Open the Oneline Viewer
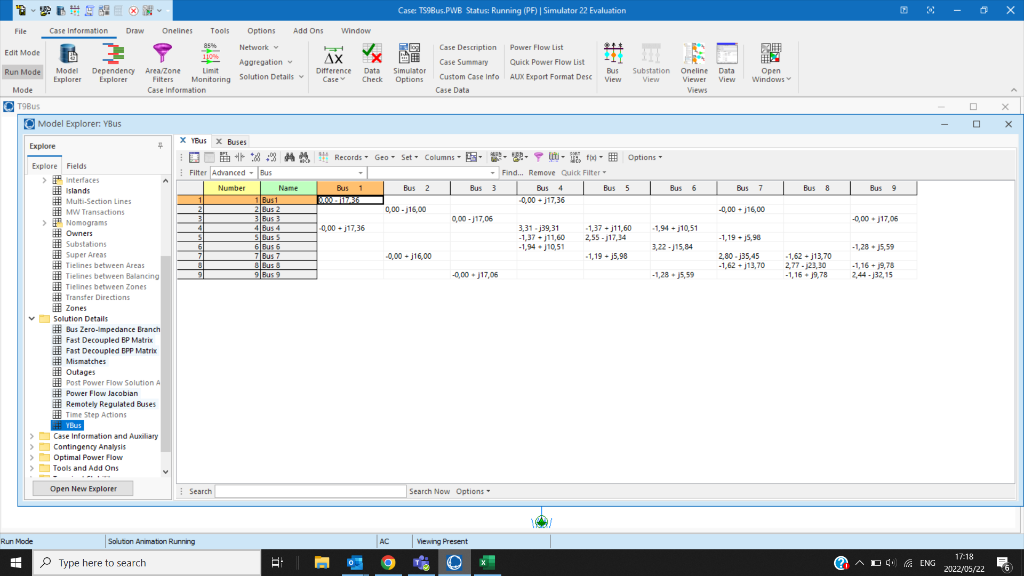 (694, 63)
